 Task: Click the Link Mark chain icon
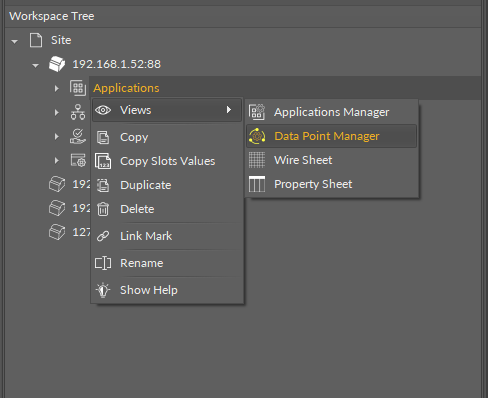point(103,236)
